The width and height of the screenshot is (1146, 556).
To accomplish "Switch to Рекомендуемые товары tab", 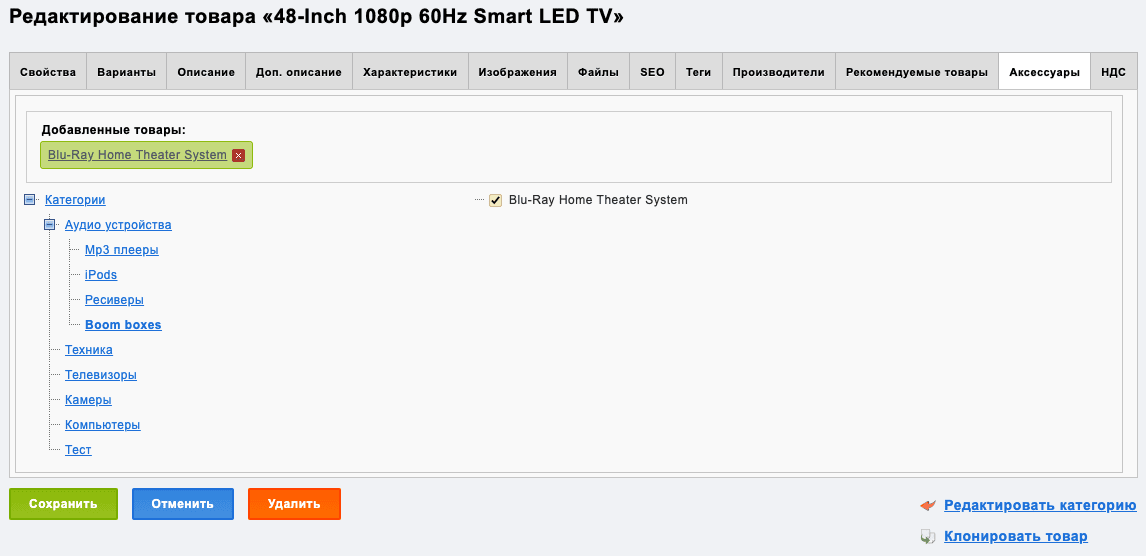I will tap(917, 72).
